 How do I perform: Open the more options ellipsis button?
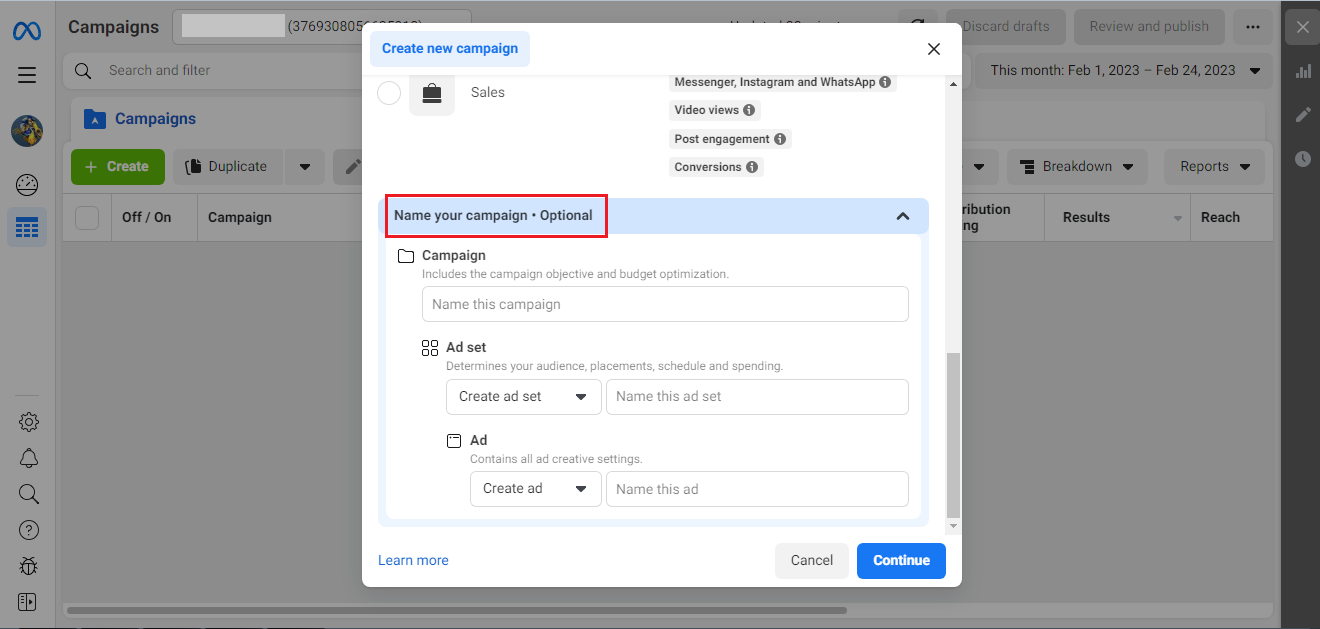(x=1253, y=27)
